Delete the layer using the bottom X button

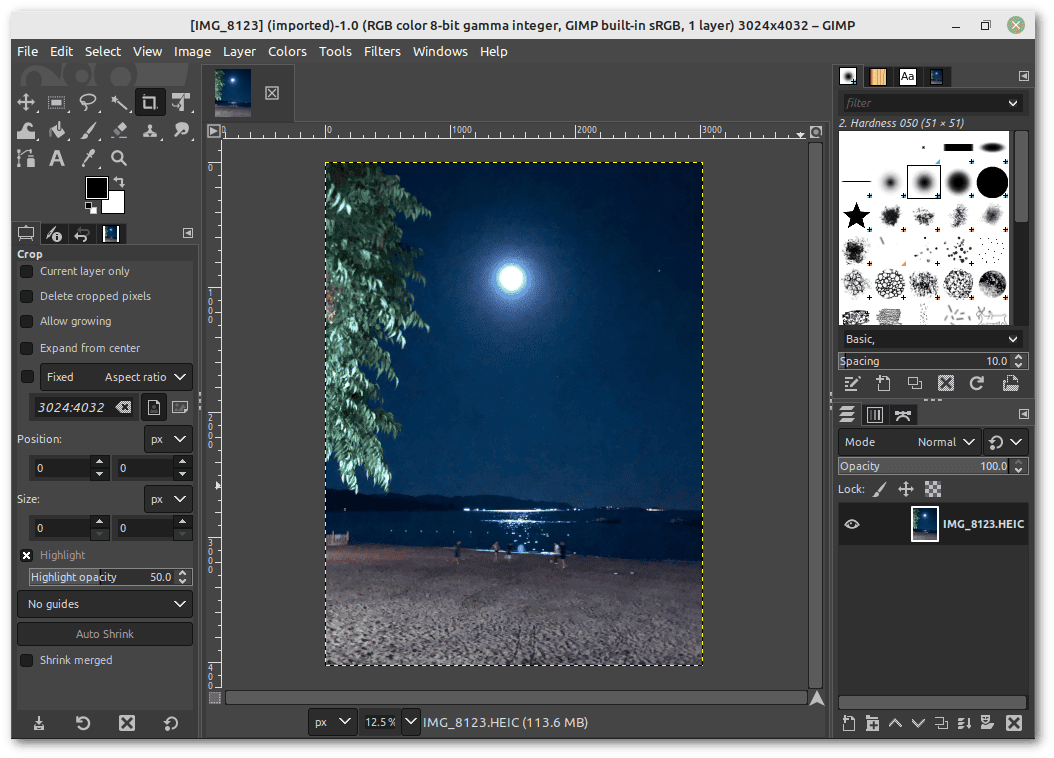[1013, 723]
